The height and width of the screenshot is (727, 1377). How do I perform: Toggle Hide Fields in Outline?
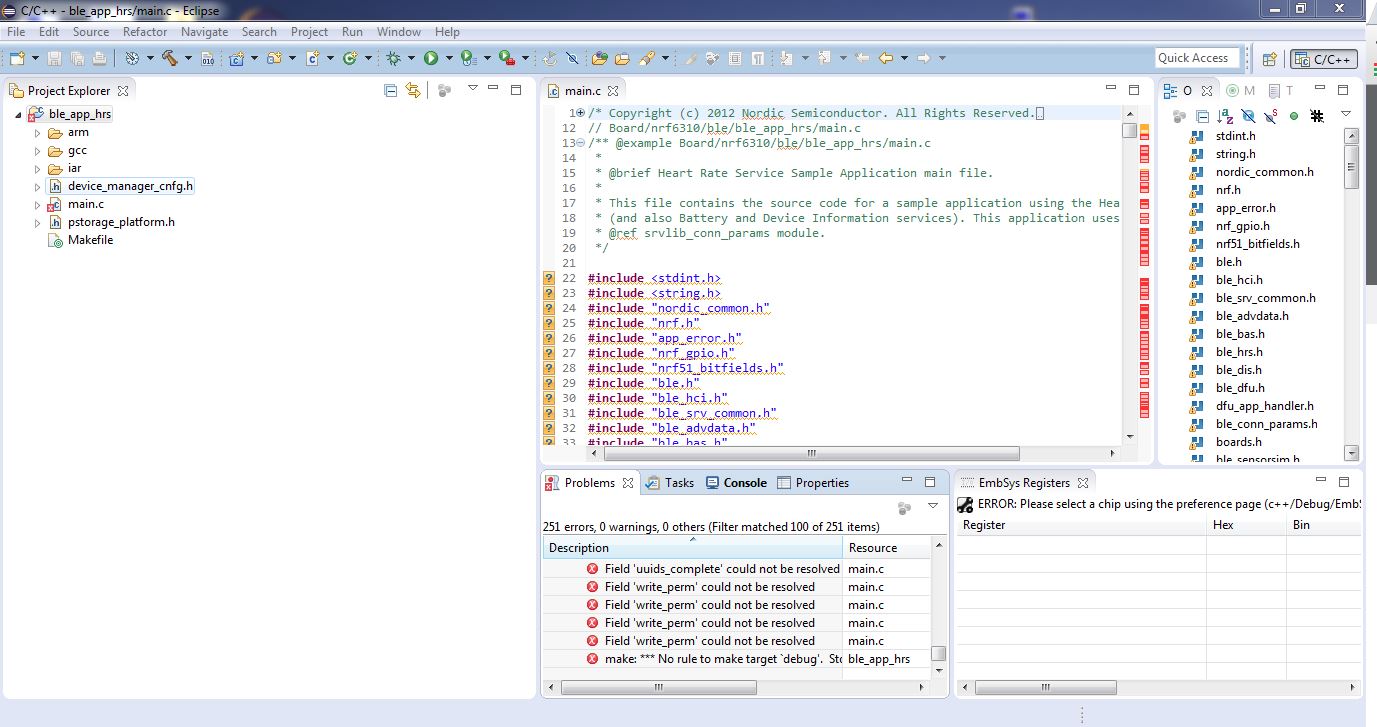point(1248,116)
